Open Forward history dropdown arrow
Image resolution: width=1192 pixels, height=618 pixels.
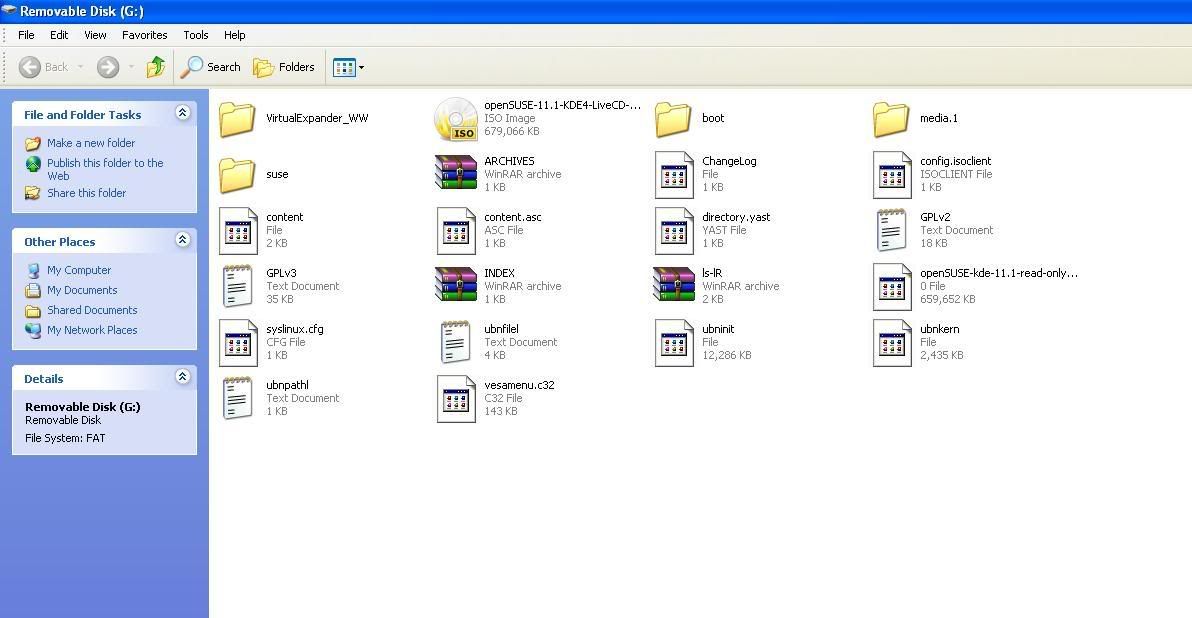tap(132, 67)
